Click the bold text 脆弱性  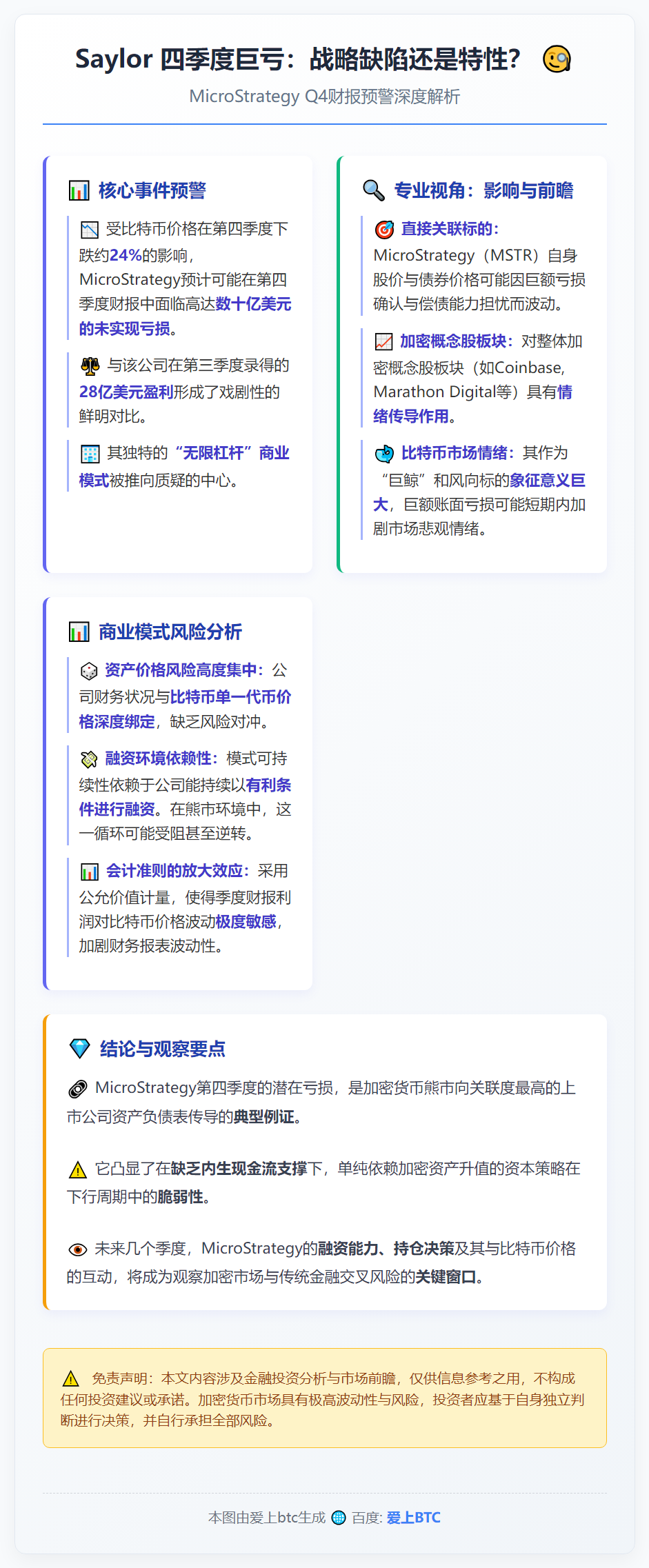point(180,1197)
